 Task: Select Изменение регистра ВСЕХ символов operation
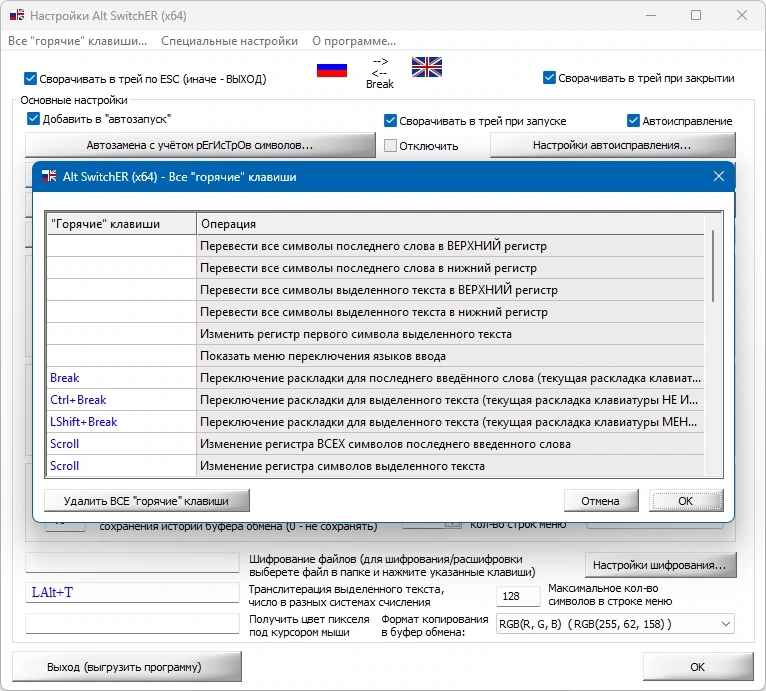[450, 444]
